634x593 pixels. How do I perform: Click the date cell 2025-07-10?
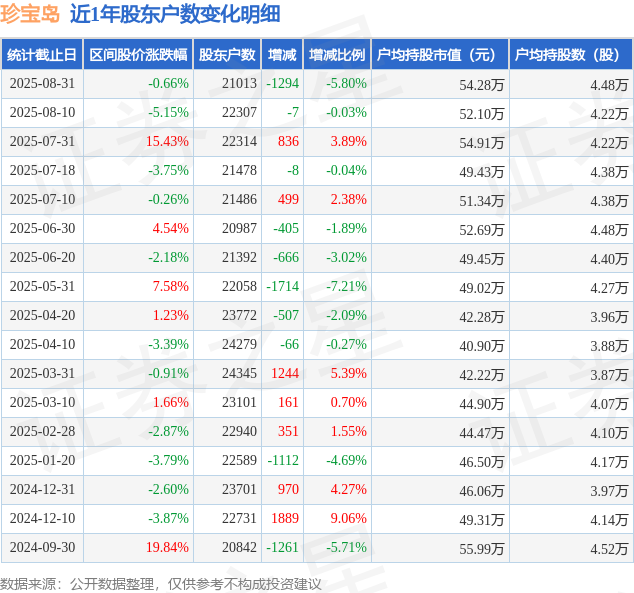[x=42, y=199]
